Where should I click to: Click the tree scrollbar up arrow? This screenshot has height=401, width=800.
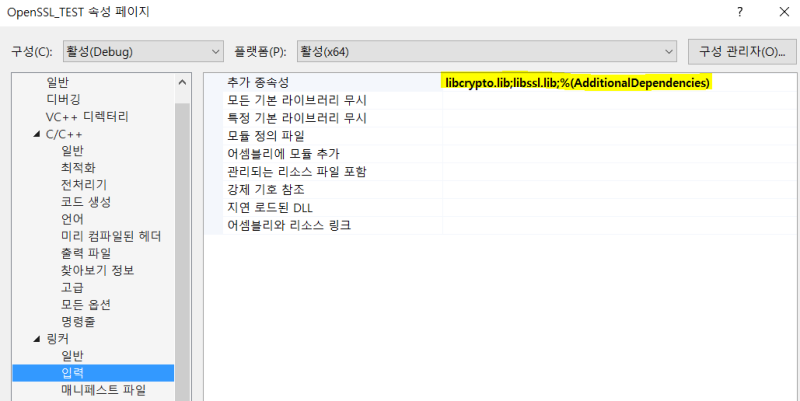[182, 82]
